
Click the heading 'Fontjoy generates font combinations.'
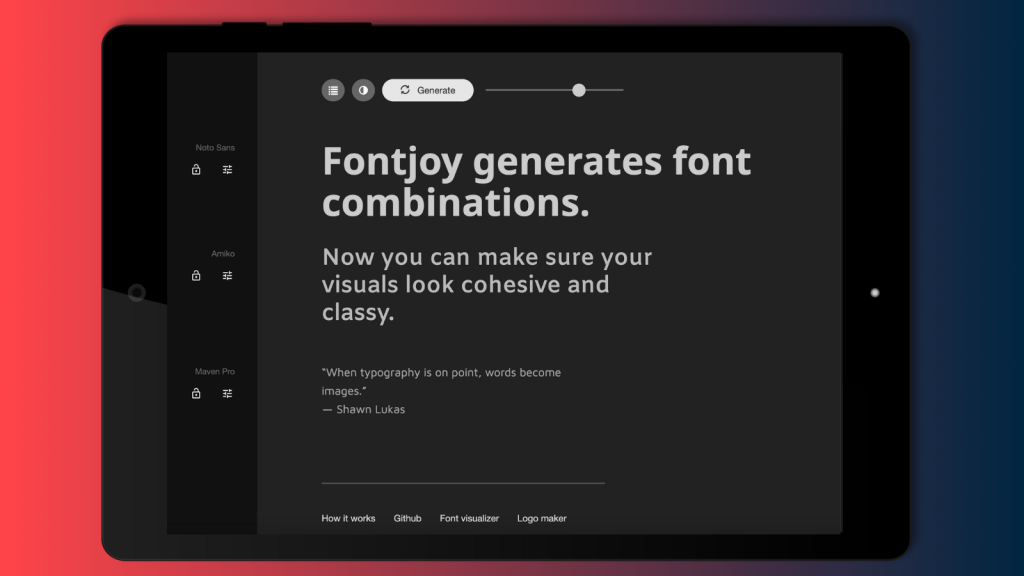point(536,182)
